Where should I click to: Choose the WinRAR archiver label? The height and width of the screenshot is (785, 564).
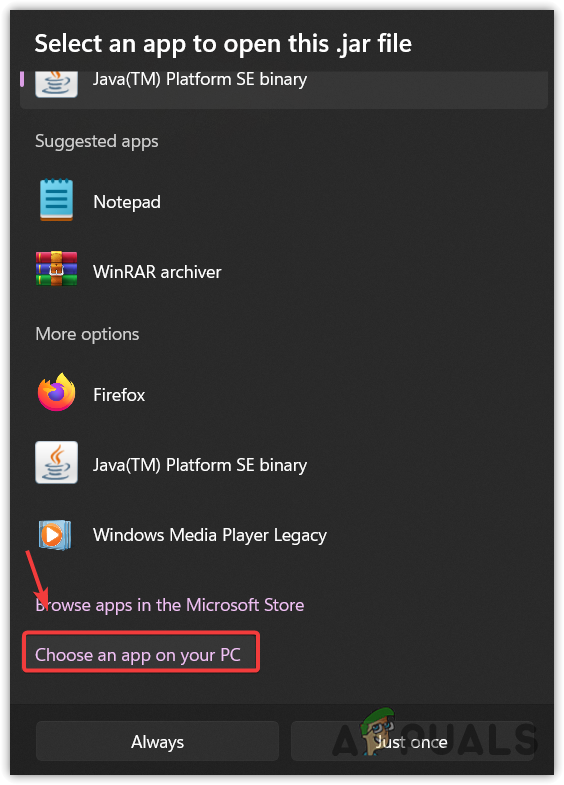(157, 272)
